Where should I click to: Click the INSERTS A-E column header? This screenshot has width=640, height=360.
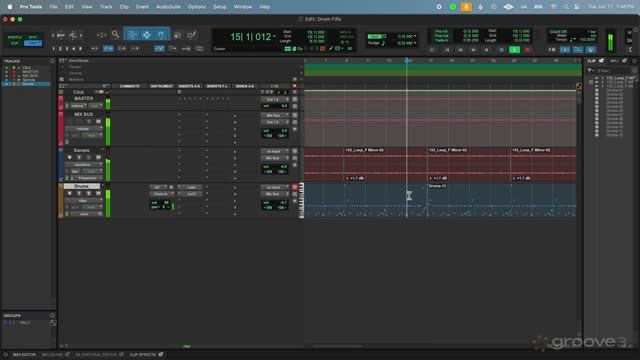pos(189,86)
